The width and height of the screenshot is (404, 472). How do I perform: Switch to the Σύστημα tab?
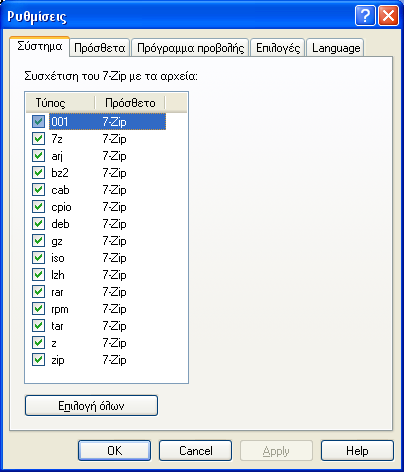40,46
